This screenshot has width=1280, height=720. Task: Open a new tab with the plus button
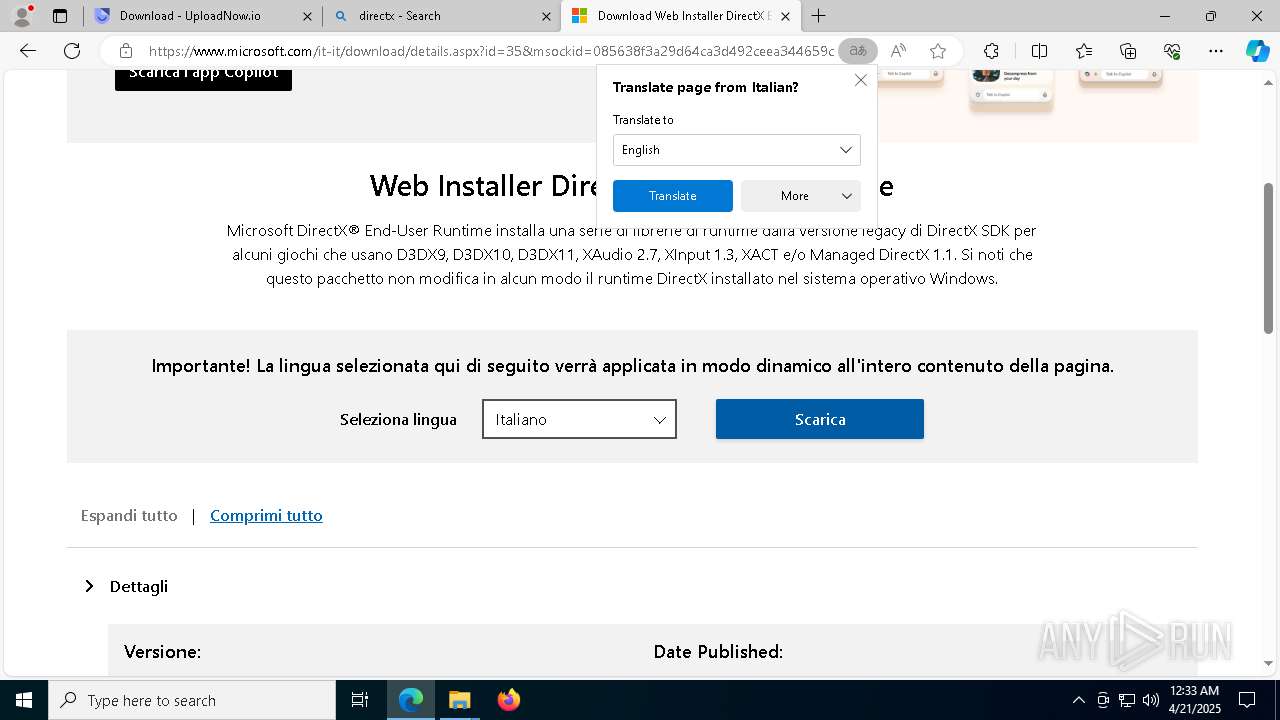tap(818, 16)
